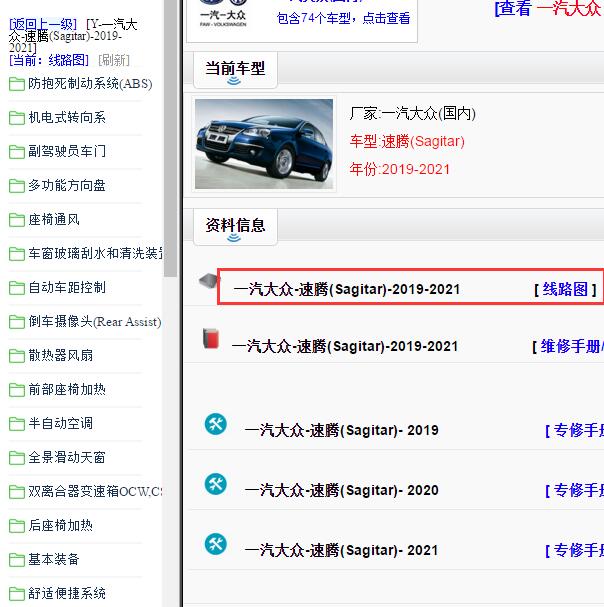The width and height of the screenshot is (604, 607).
Task: Click folder icon beside 副驾驶员车门
Action: click(x=17, y=152)
